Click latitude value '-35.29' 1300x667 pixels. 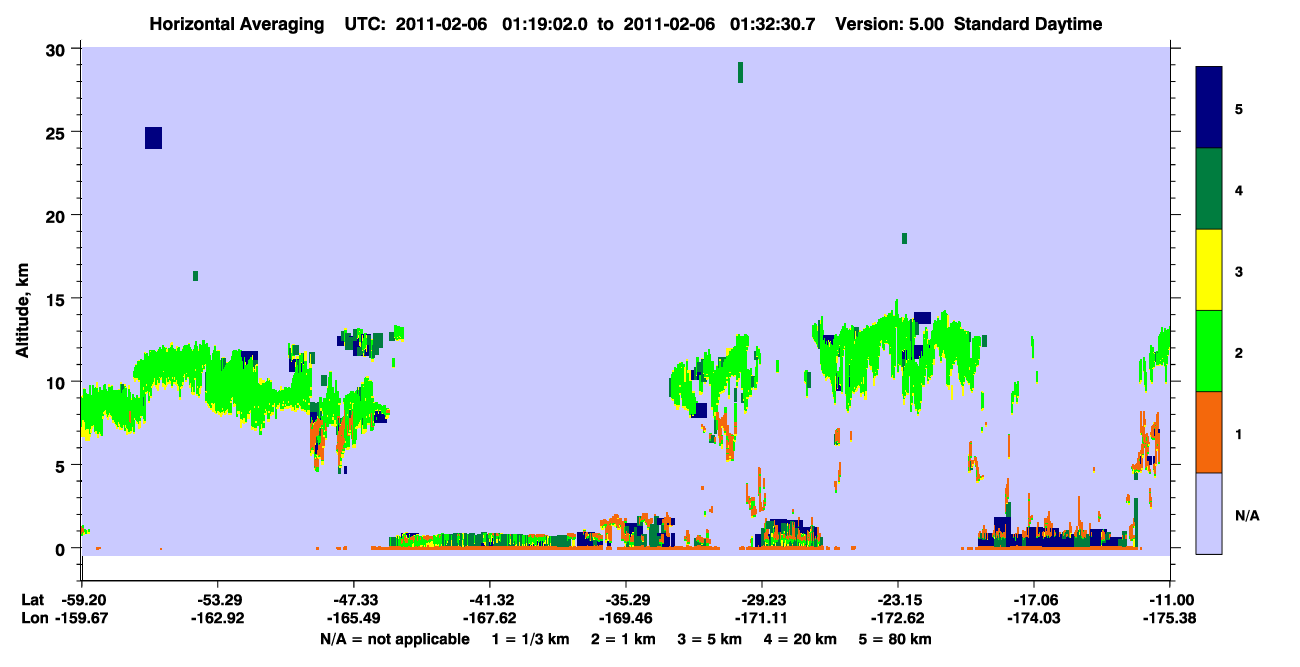coord(625,600)
